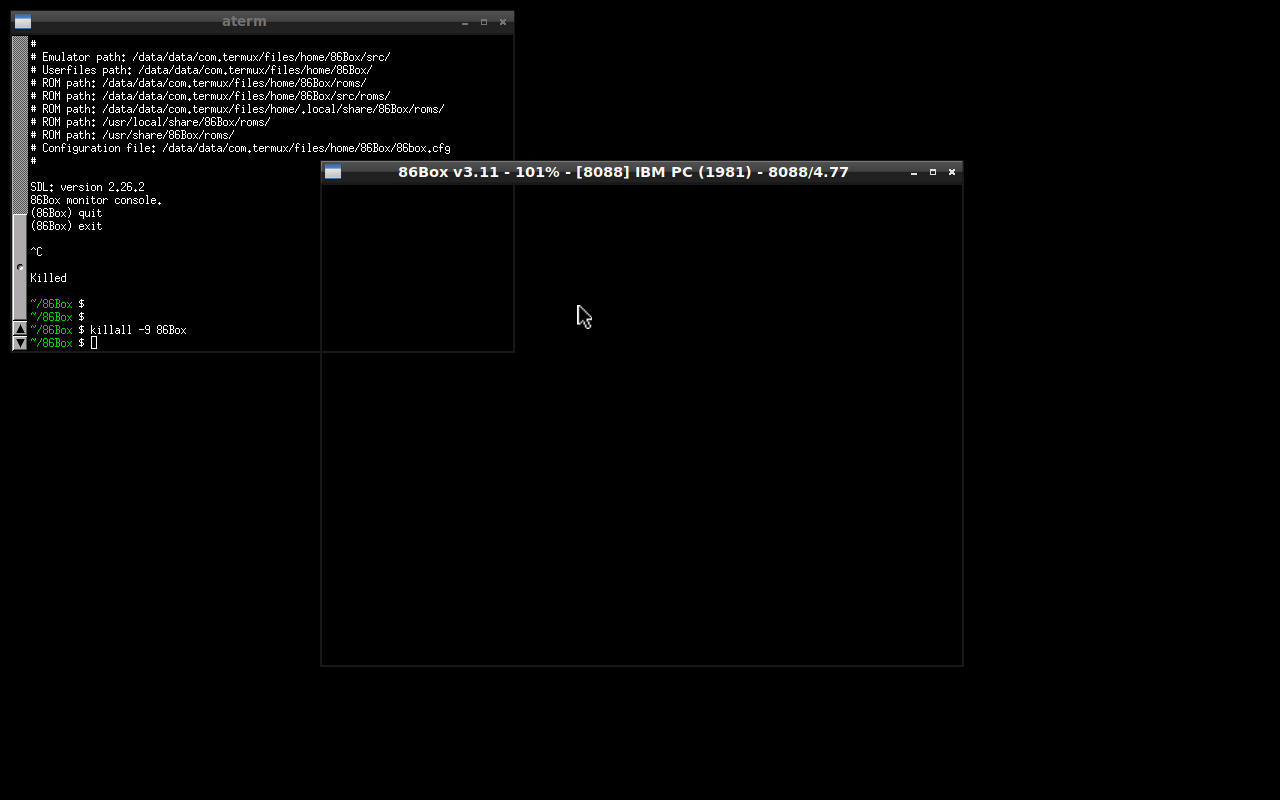Click the anchor dot on the aterm scrollbar
Viewport: 1280px width, 800px height.
pyautogui.click(x=19, y=266)
